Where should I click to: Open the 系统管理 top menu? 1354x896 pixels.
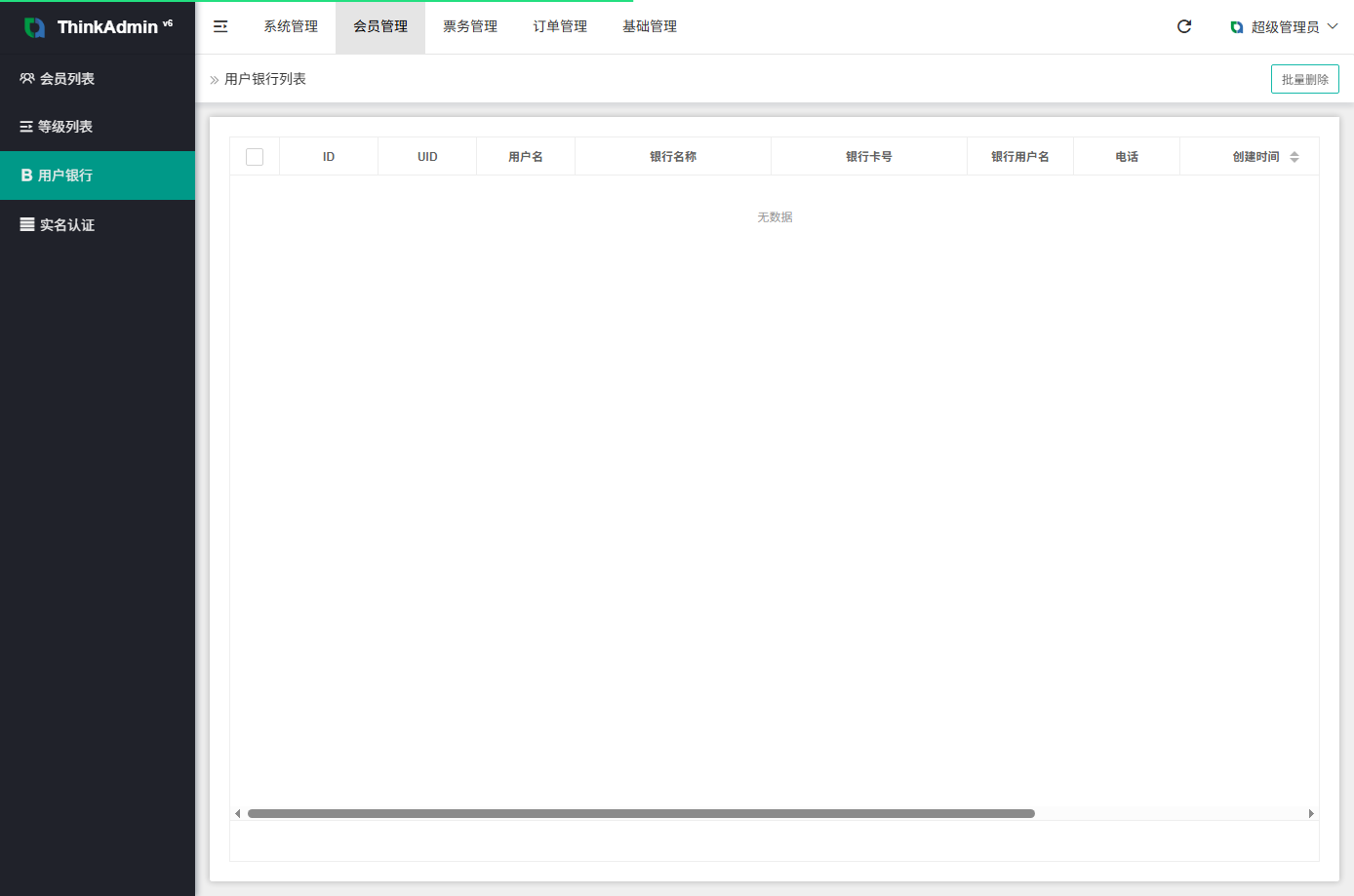(x=291, y=26)
